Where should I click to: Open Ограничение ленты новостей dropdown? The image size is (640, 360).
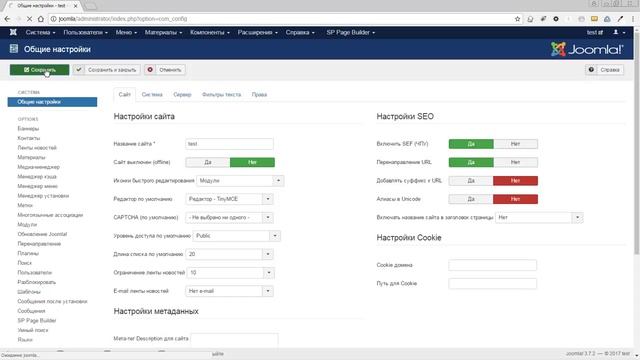231,272
